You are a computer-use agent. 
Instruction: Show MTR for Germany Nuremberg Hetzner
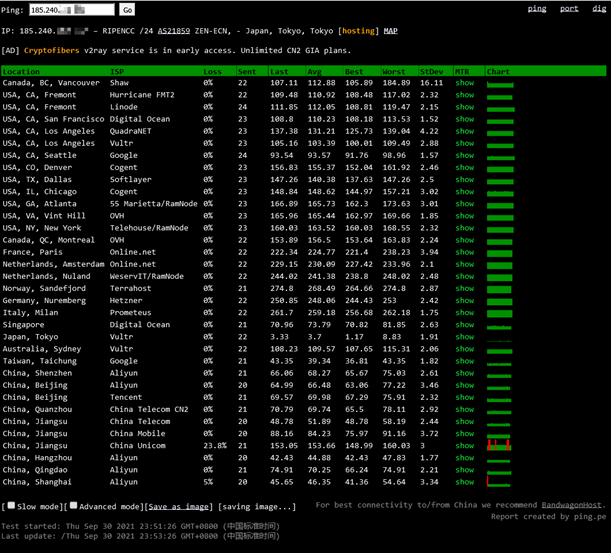pos(464,300)
